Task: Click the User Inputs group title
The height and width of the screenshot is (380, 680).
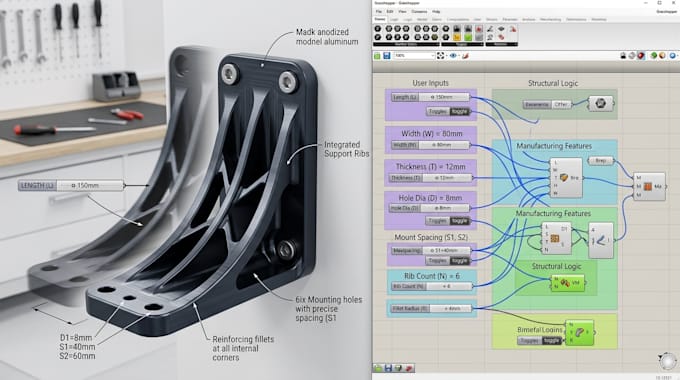Action: coord(431,83)
